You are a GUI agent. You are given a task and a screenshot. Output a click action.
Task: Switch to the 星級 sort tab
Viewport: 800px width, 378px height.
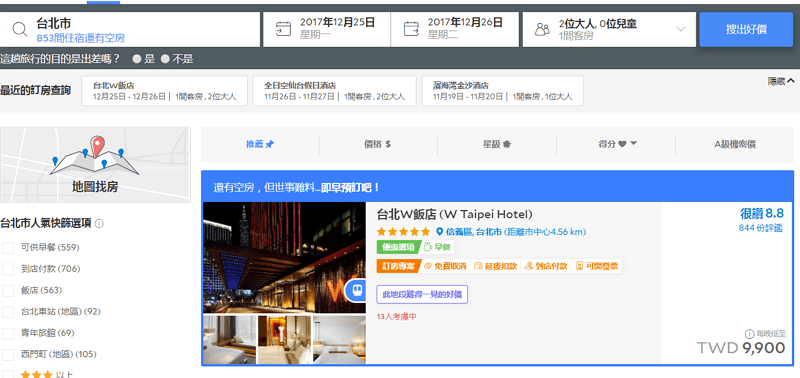(497, 144)
